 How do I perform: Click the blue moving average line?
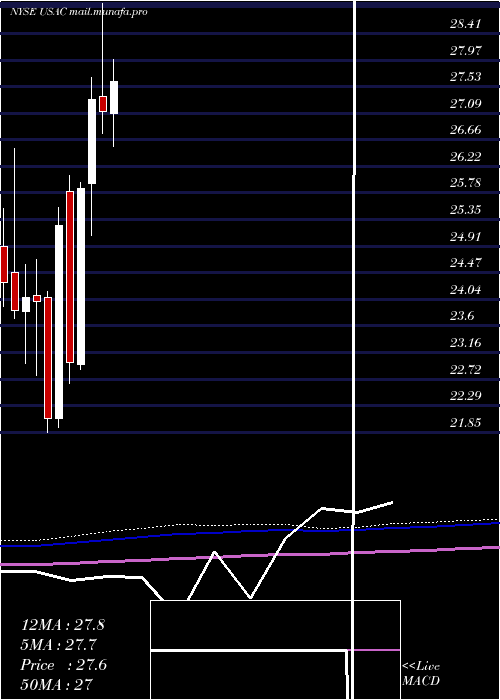pyautogui.click(x=250, y=533)
